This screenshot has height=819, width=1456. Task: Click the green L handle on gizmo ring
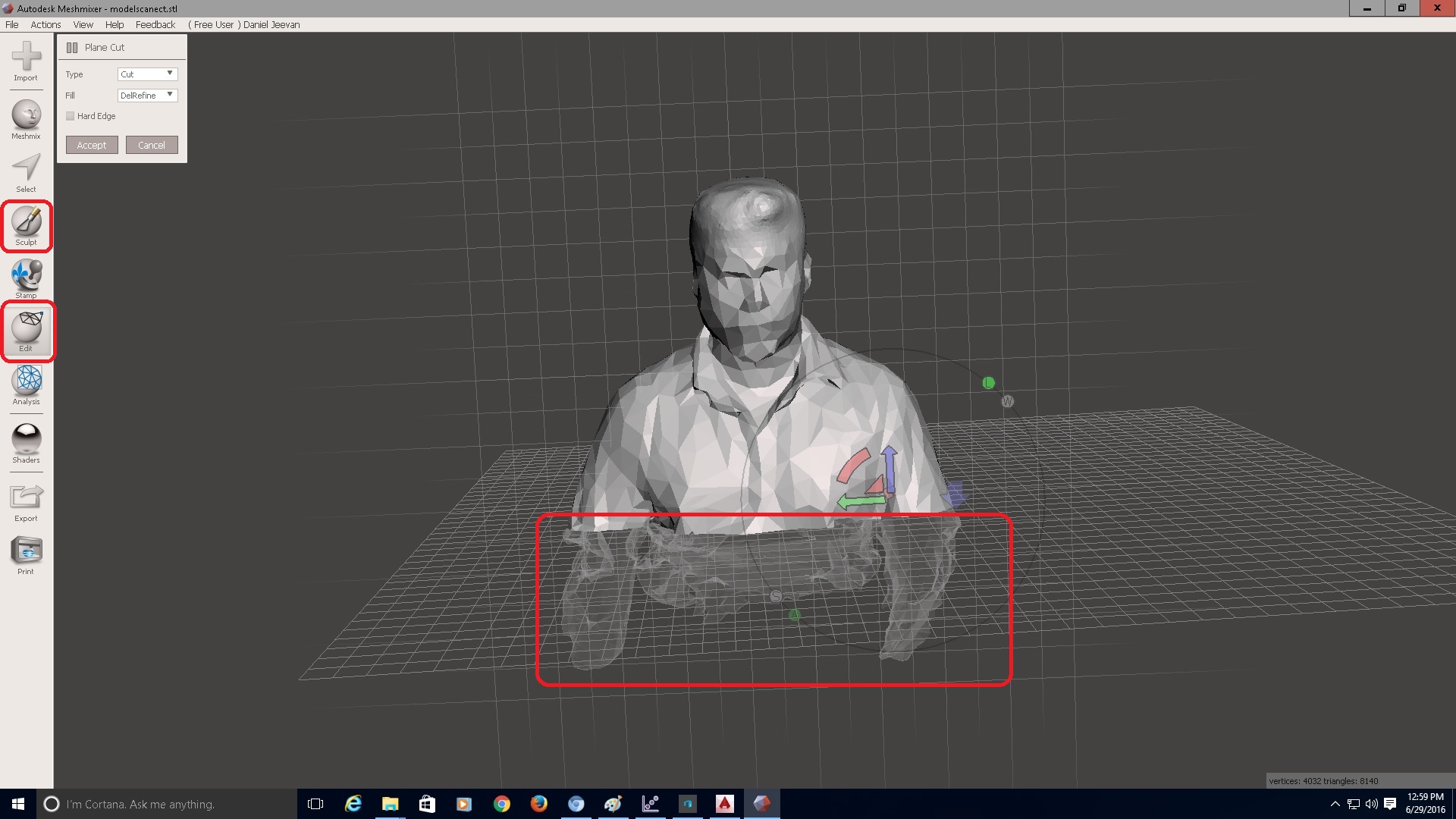click(988, 383)
